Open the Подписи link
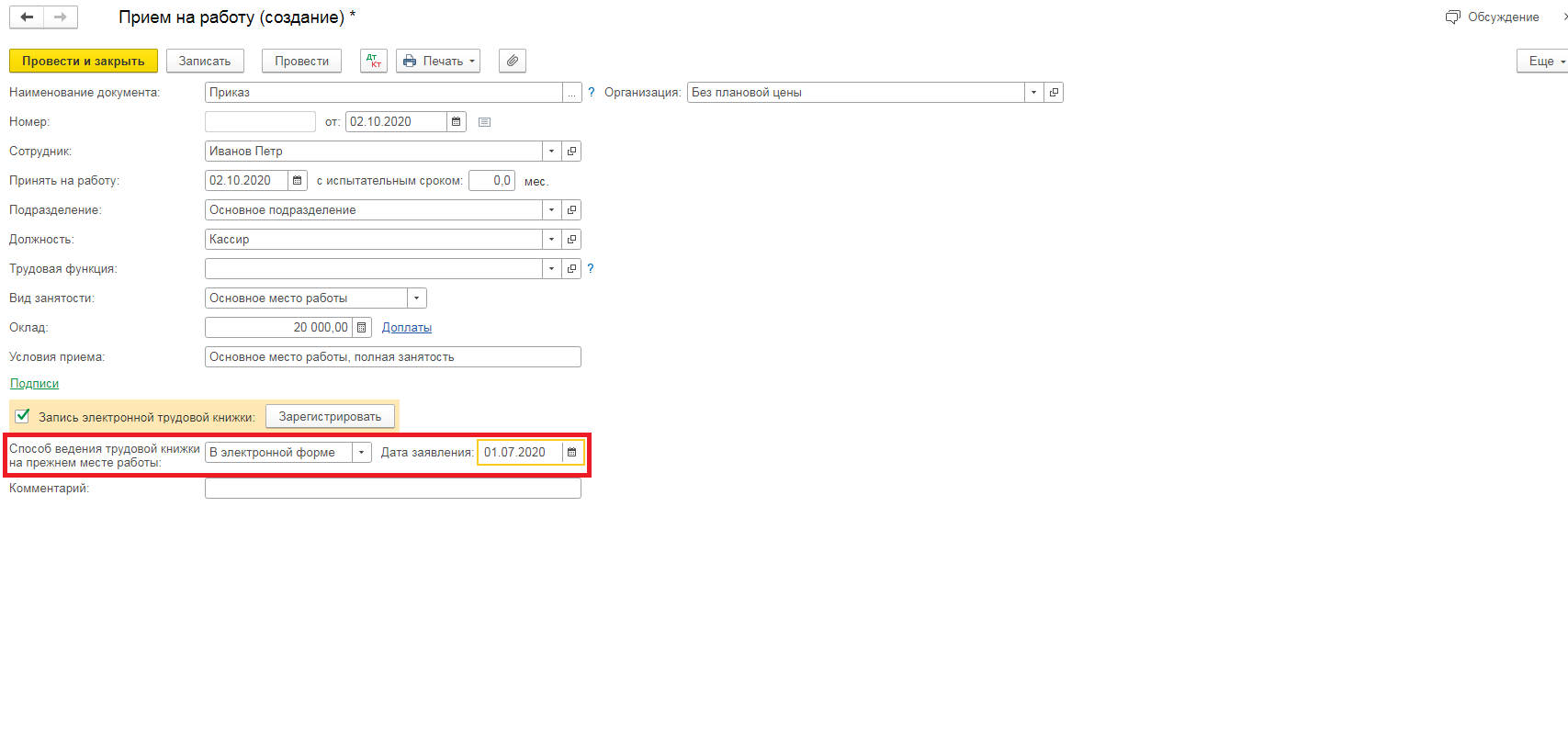This screenshot has height=743, width=1568. click(34, 384)
